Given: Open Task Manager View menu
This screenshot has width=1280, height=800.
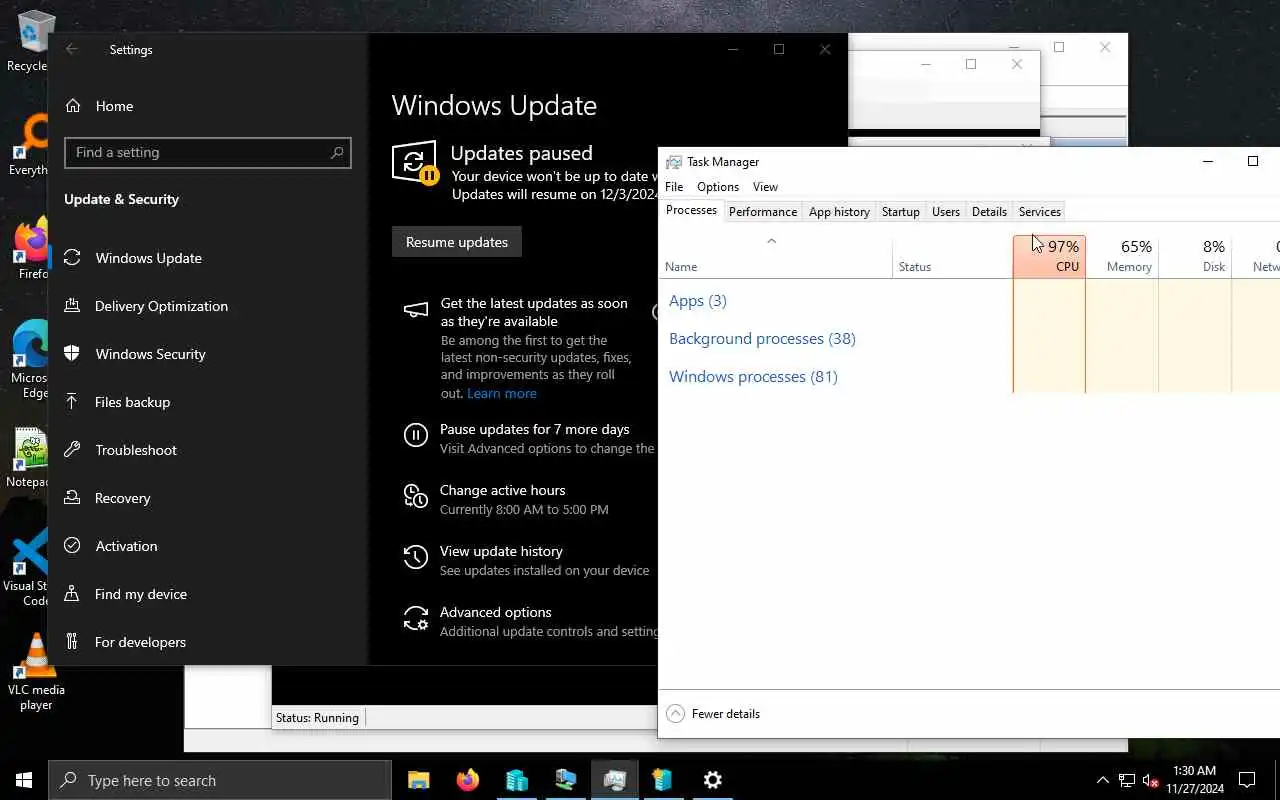Looking at the screenshot, I should 765,187.
